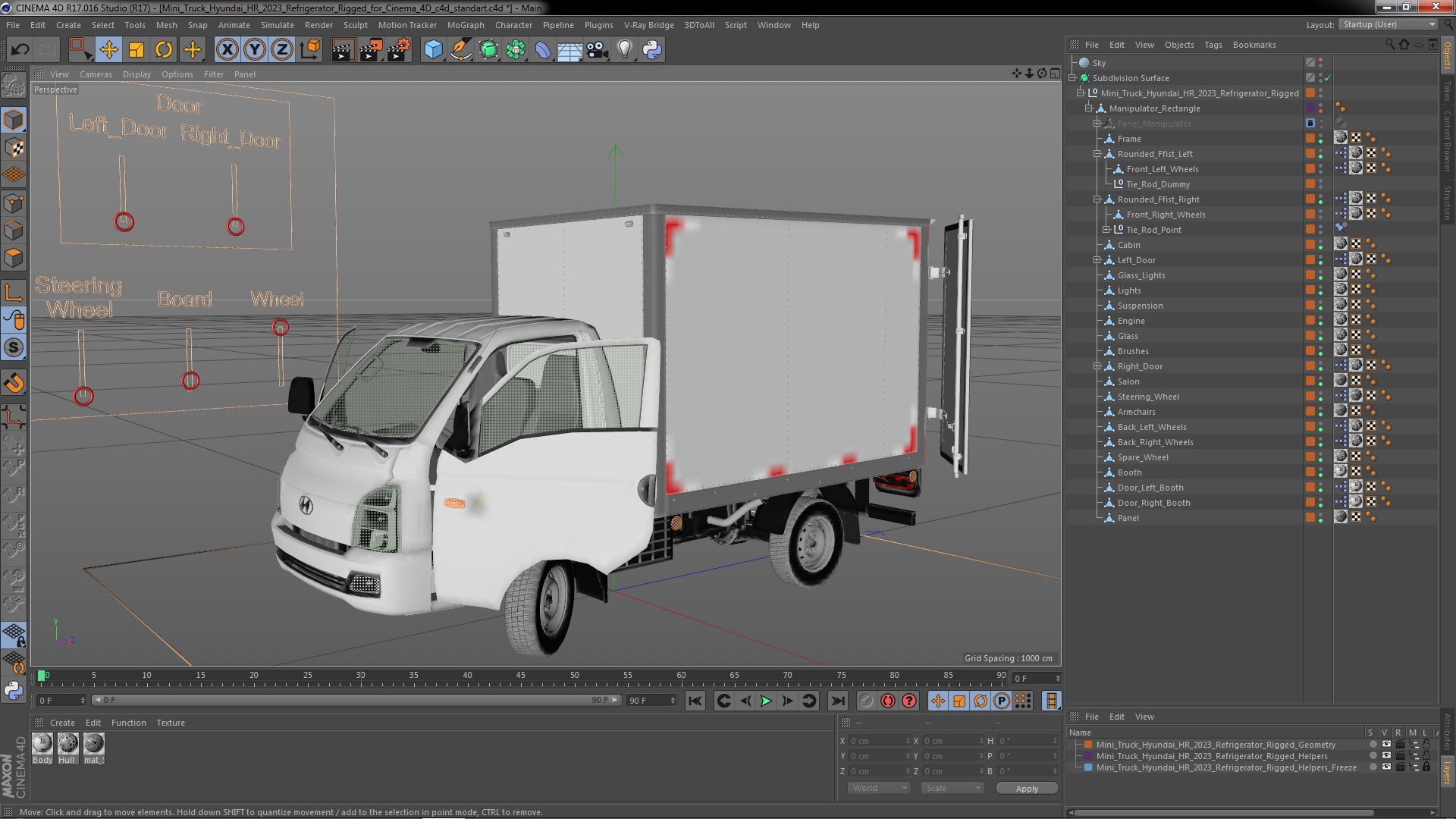This screenshot has width=1456, height=819.
Task: Toggle visibility dots for Sky object
Action: (1320, 63)
